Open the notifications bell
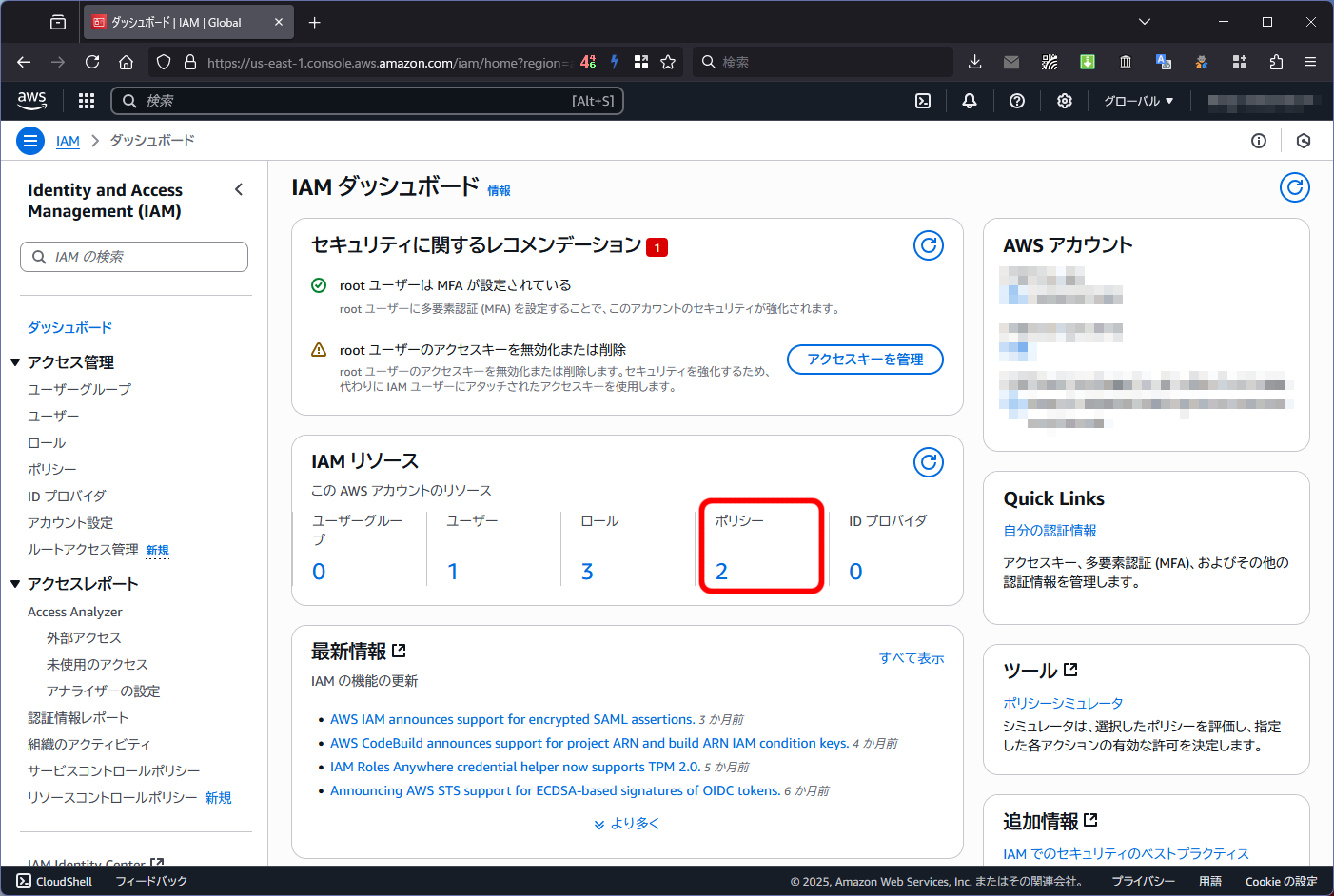This screenshot has height=896, width=1334. point(970,101)
